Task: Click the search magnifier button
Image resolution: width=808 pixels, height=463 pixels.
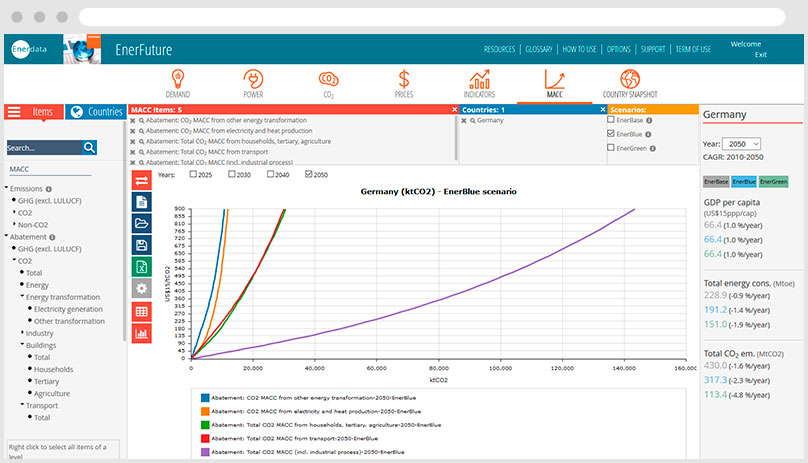Action: click(90, 147)
